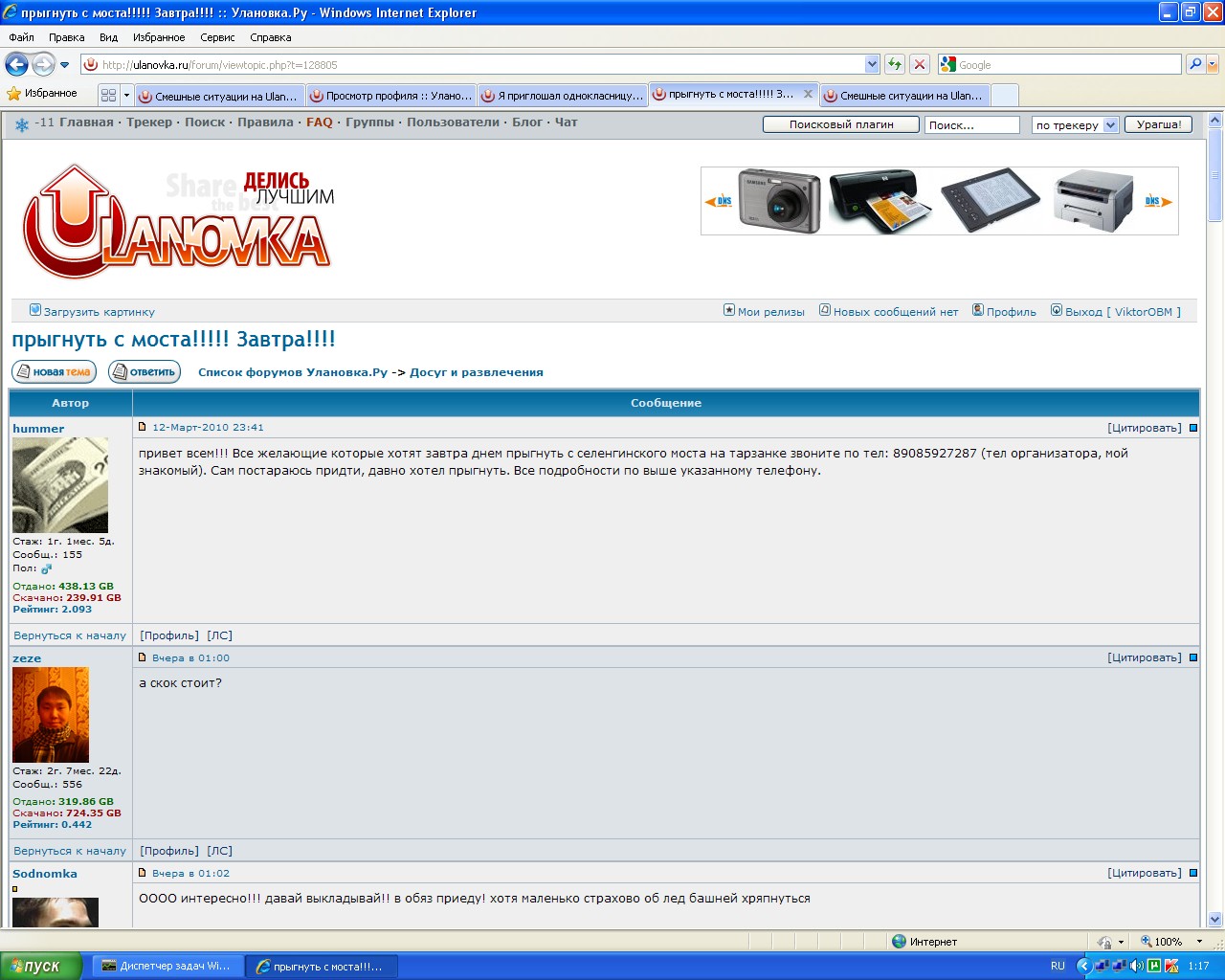Click the post page icon beside '12-Март-2010 23:41'
The height and width of the screenshot is (980, 1225).
(x=142, y=427)
